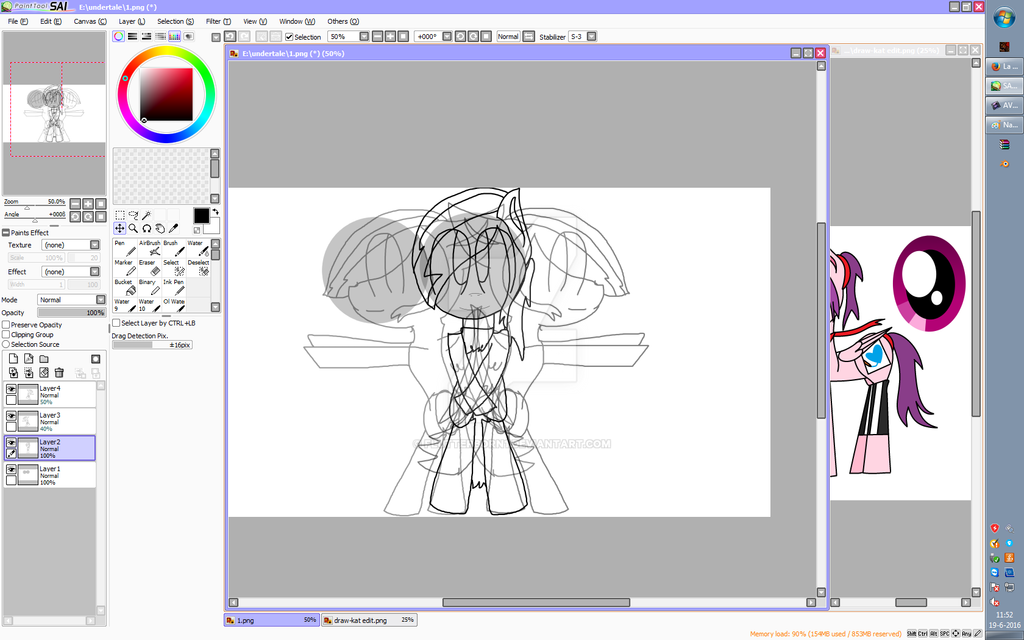Image resolution: width=1024 pixels, height=640 pixels.
Task: Select Layer3 in the layer list
Action: (x=50, y=421)
